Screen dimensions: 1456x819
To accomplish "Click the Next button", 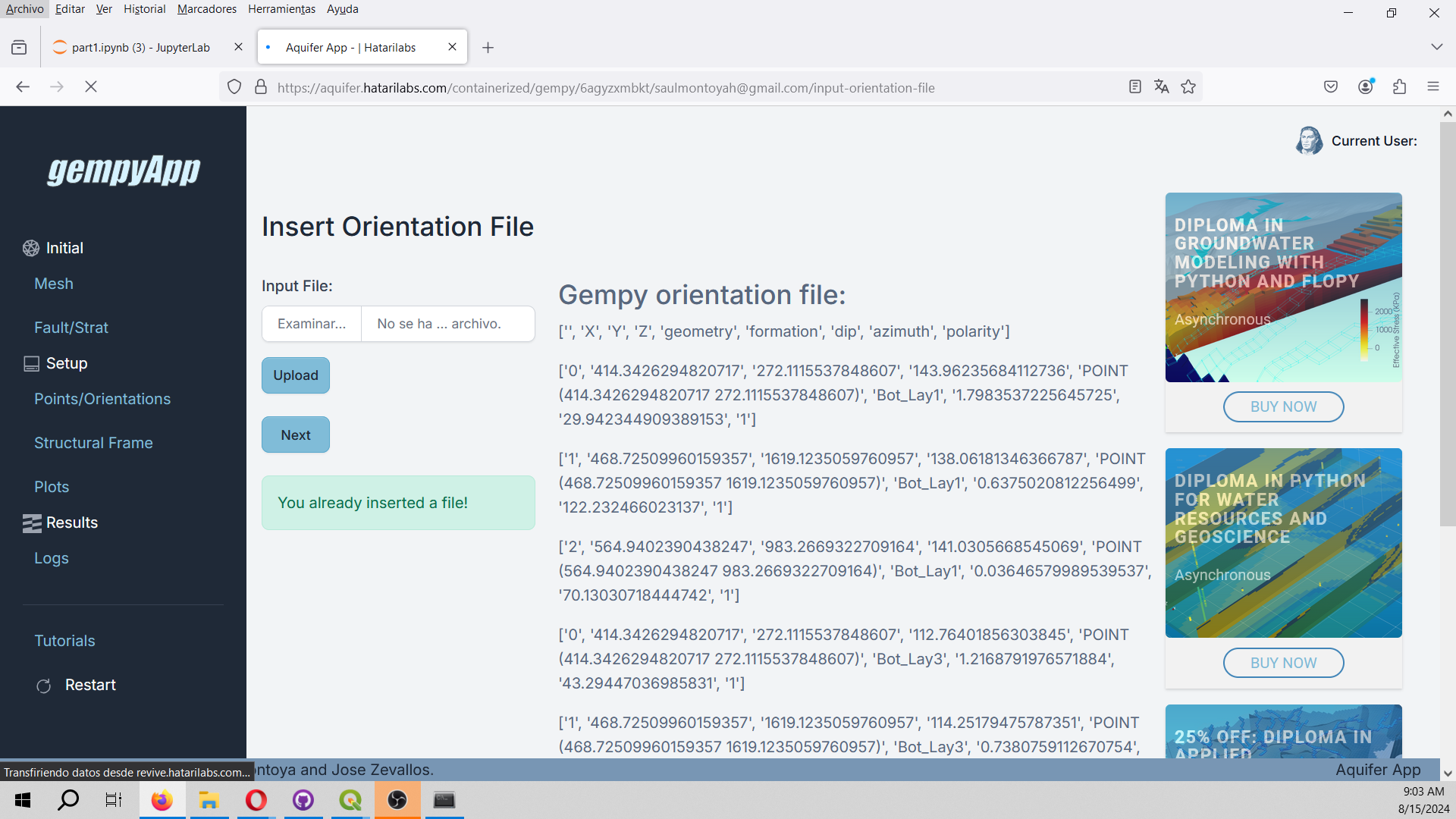I will click(x=296, y=435).
